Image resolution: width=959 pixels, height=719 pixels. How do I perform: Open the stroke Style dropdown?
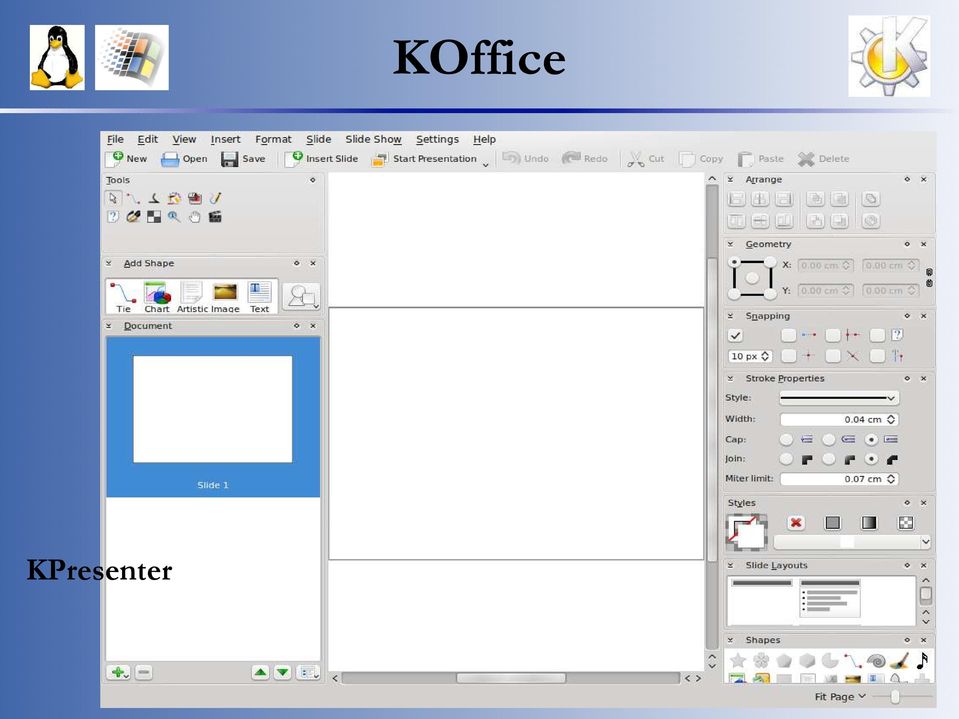(x=839, y=398)
